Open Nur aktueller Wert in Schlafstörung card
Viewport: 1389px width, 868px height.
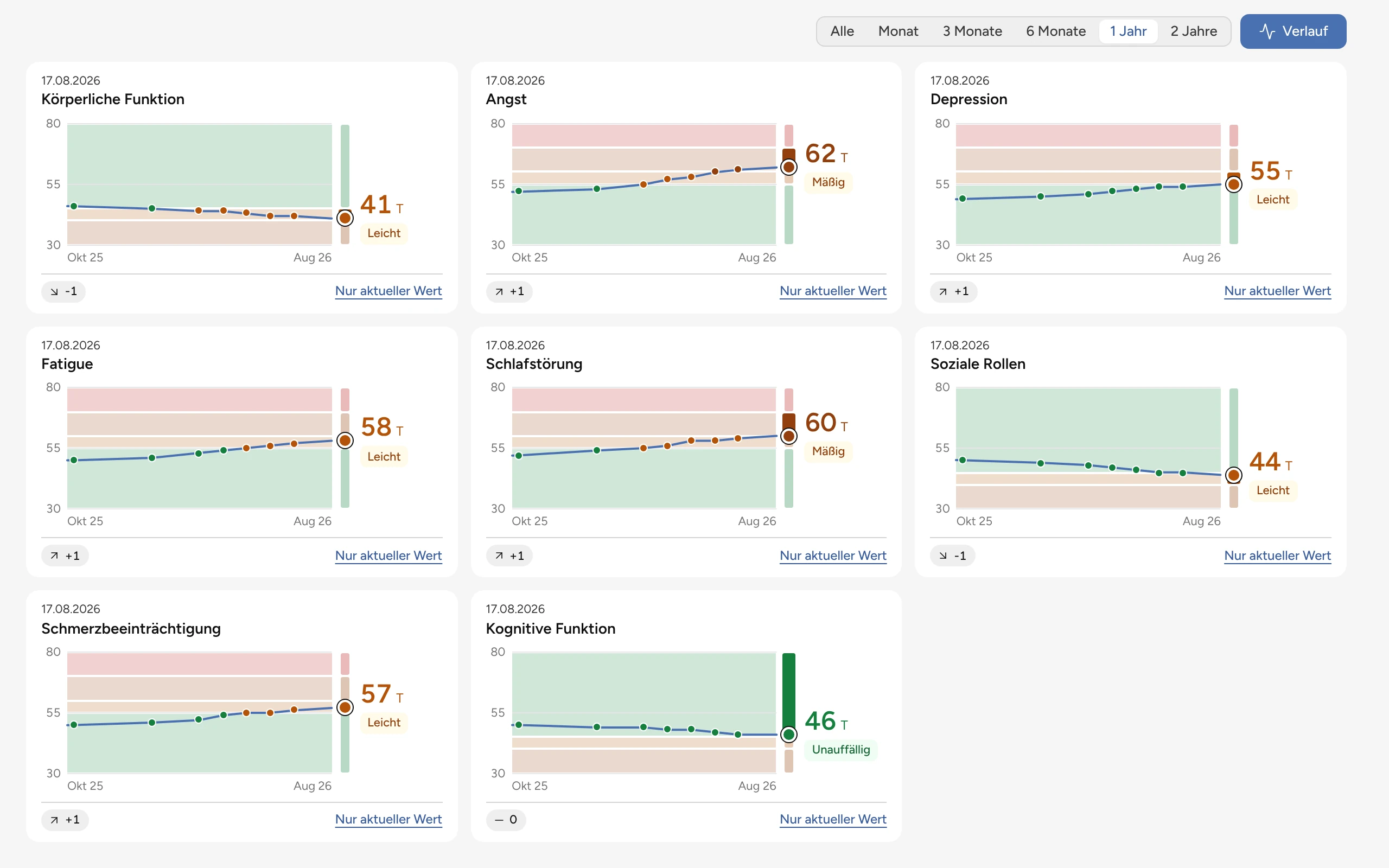pyautogui.click(x=833, y=555)
